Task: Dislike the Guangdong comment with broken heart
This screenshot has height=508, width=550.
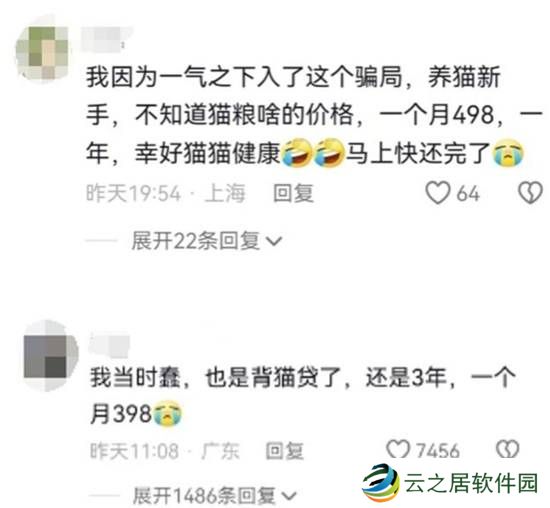Action: pyautogui.click(x=508, y=449)
